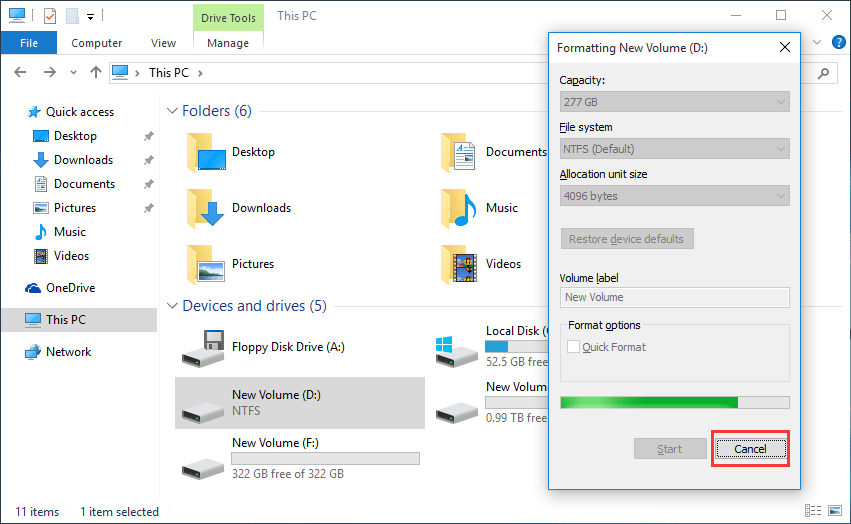Click the Music folder icon
Image resolution: width=851 pixels, height=524 pixels.
pos(460,209)
